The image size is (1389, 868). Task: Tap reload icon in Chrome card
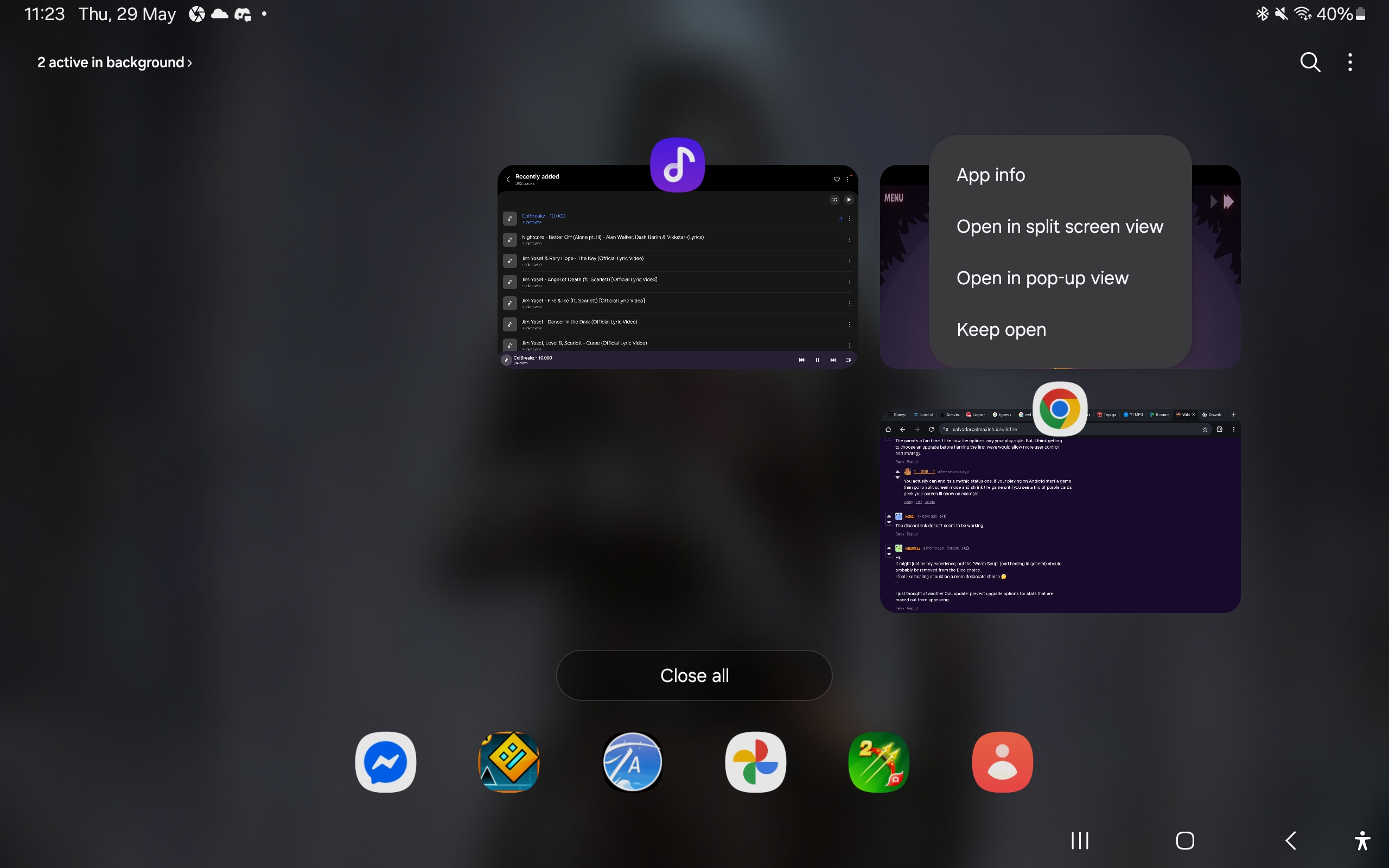931,429
